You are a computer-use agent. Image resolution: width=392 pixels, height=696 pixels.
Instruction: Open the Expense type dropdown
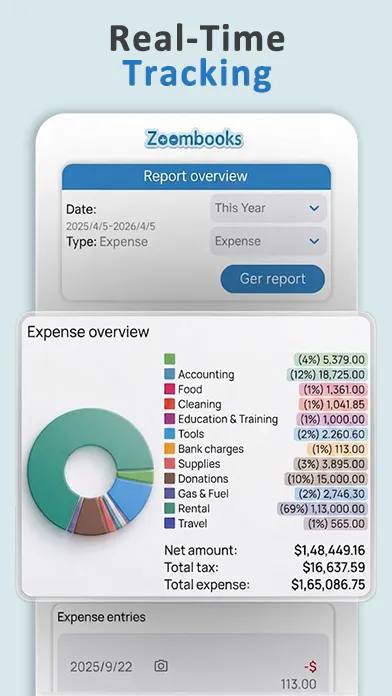268,241
